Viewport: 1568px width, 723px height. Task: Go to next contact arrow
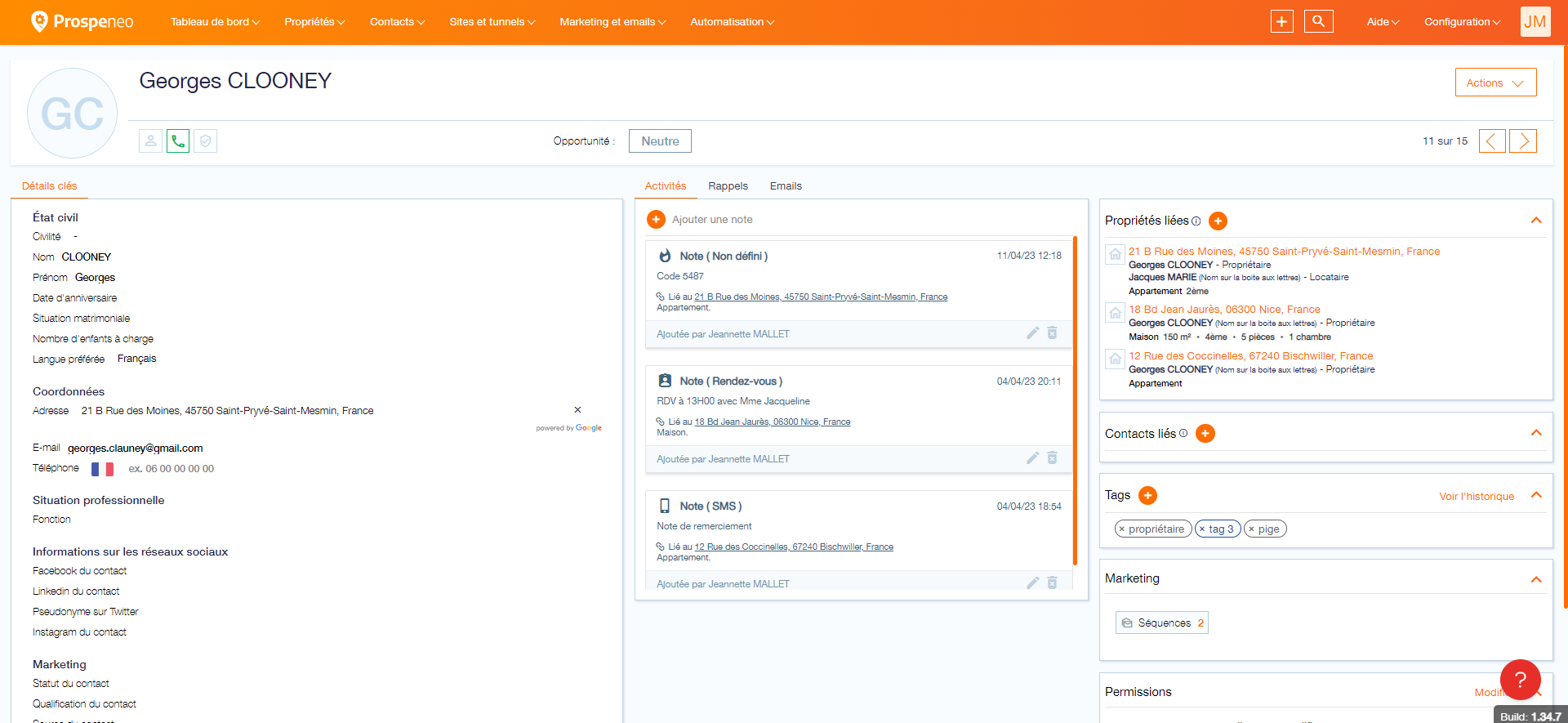point(1523,141)
